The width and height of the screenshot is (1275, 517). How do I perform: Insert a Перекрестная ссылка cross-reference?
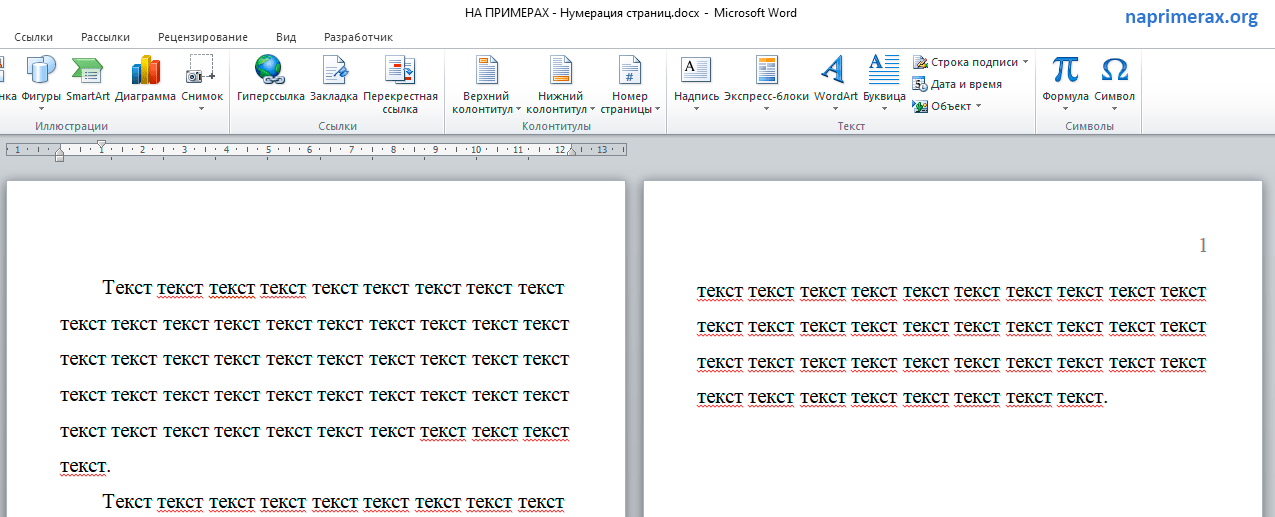click(x=400, y=86)
